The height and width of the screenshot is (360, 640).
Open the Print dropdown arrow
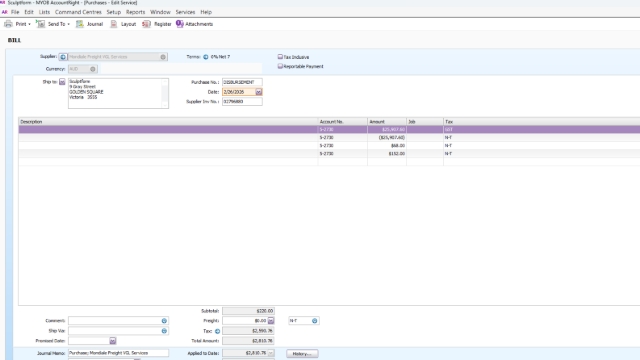pos(29,24)
